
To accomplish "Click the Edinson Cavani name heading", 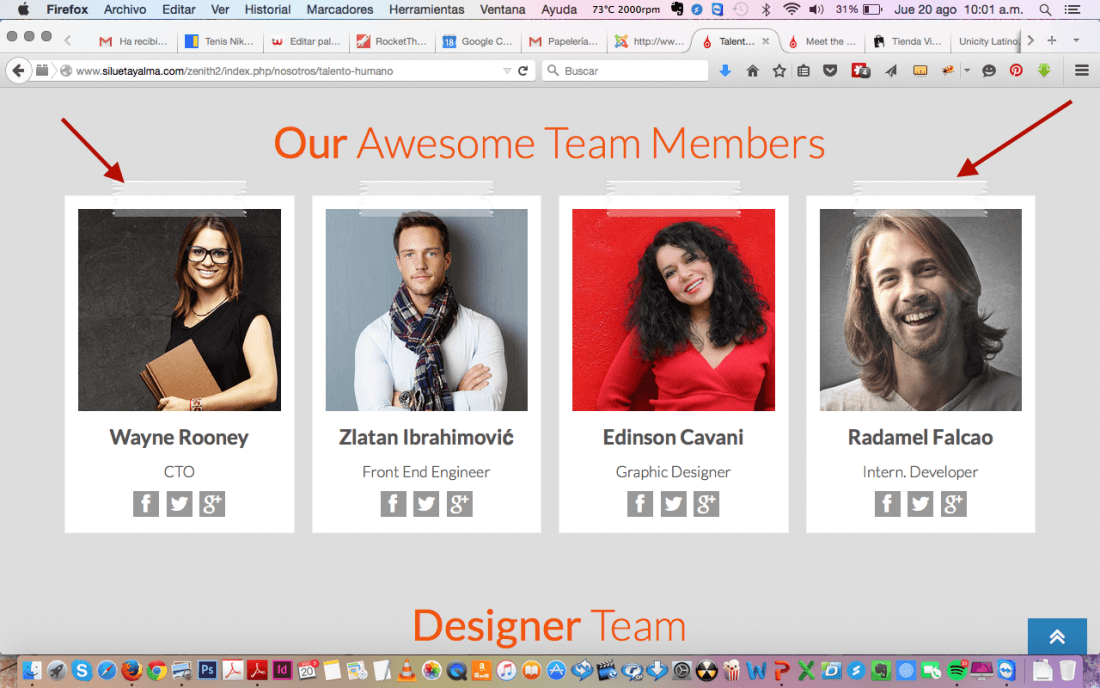I will (673, 438).
